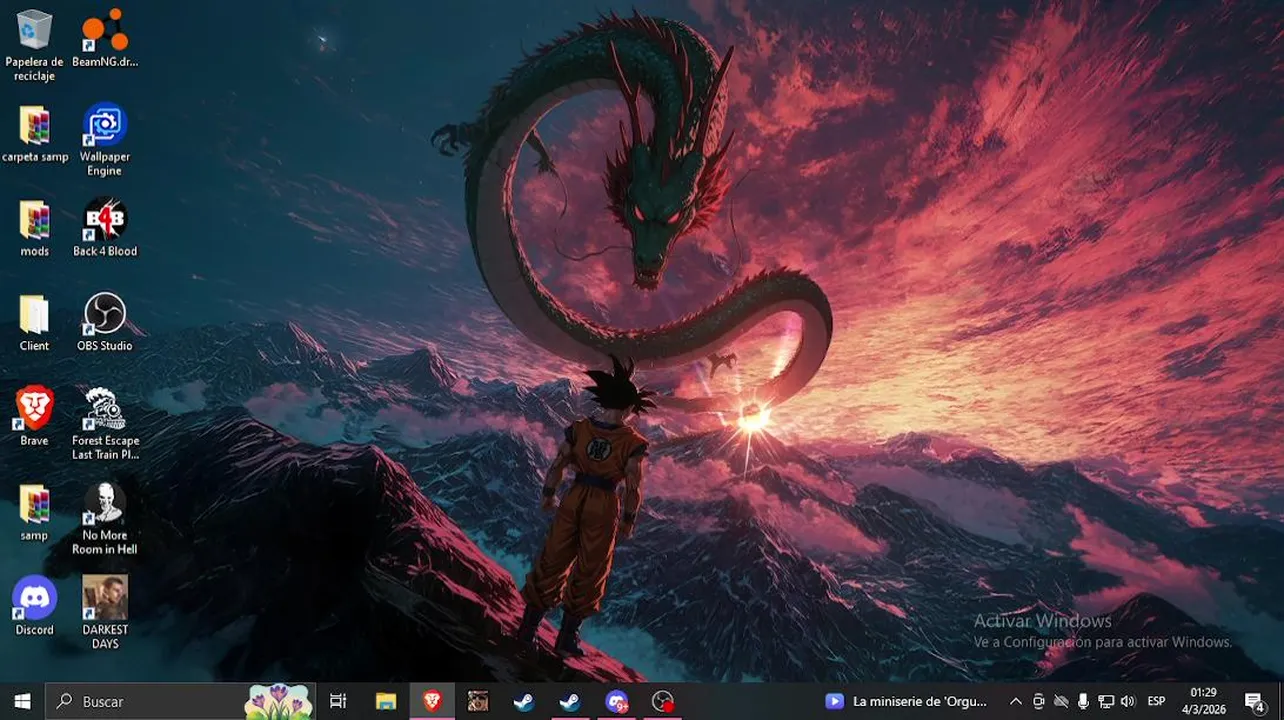The width and height of the screenshot is (1284, 720).
Task: Launch DARKEST DAYS desktop shortcut
Action: point(105,613)
